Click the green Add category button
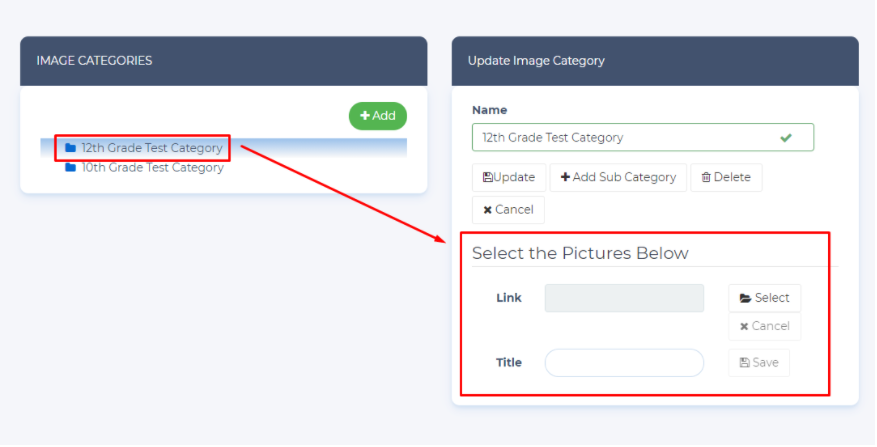Screen dimensions: 877x447 click(378, 116)
